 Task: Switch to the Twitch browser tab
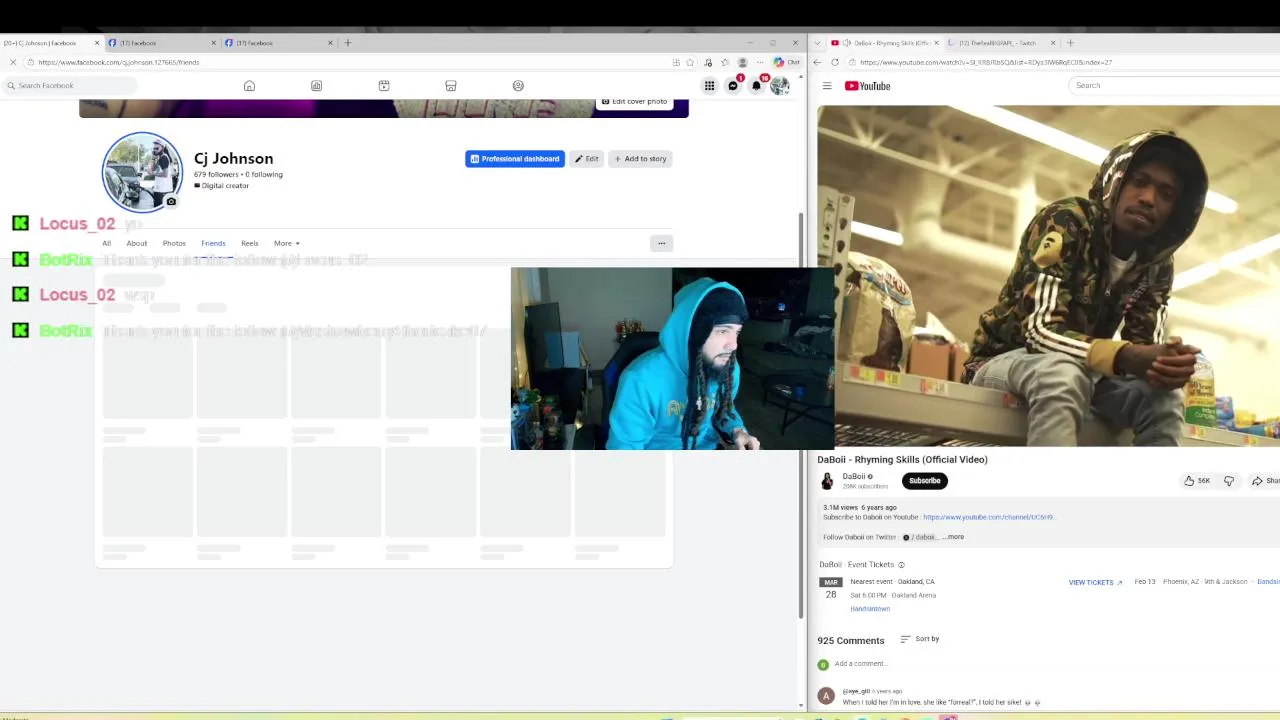[1000, 43]
